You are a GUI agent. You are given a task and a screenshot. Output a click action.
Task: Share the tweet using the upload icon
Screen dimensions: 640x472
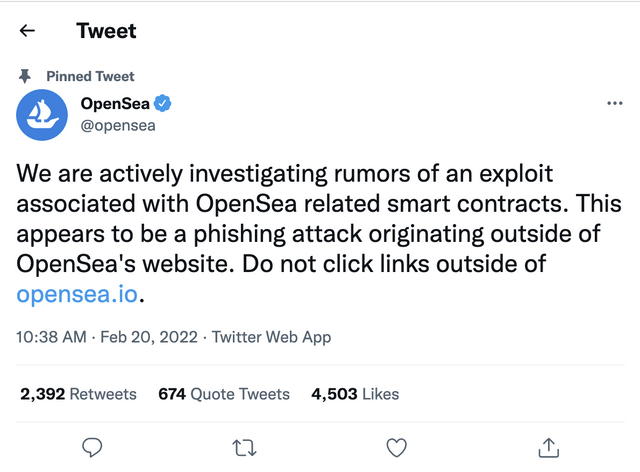click(x=548, y=445)
